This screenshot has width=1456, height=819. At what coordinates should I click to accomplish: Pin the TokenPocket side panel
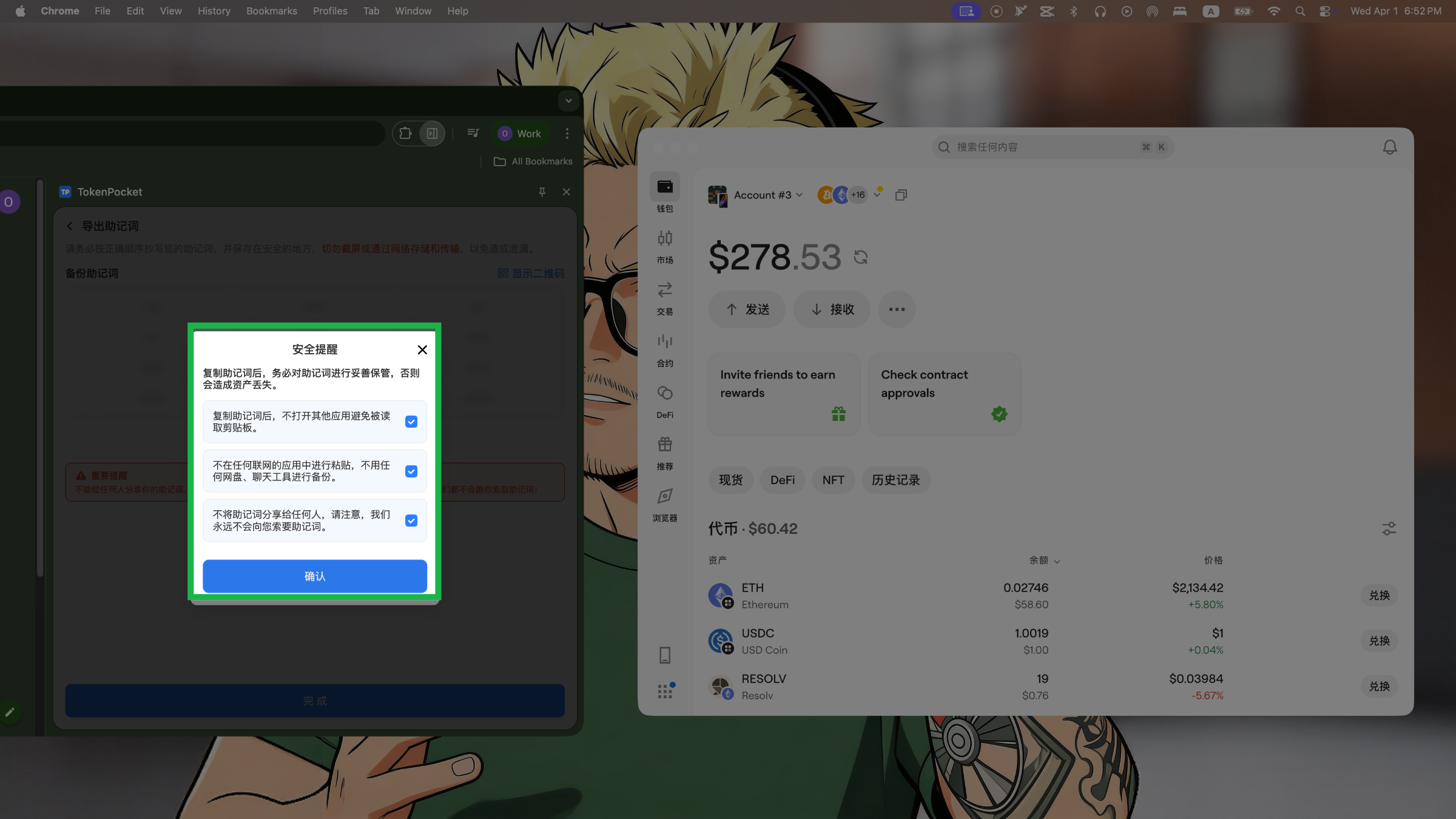pyautogui.click(x=542, y=192)
